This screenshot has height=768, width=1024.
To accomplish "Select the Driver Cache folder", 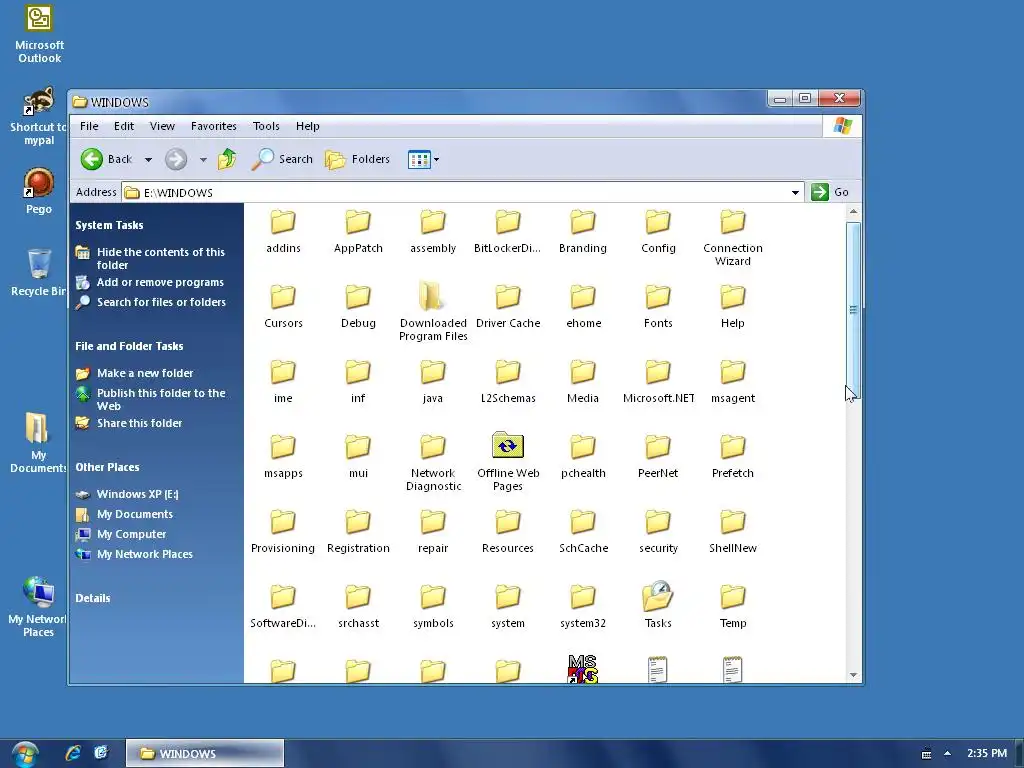I will (x=507, y=306).
